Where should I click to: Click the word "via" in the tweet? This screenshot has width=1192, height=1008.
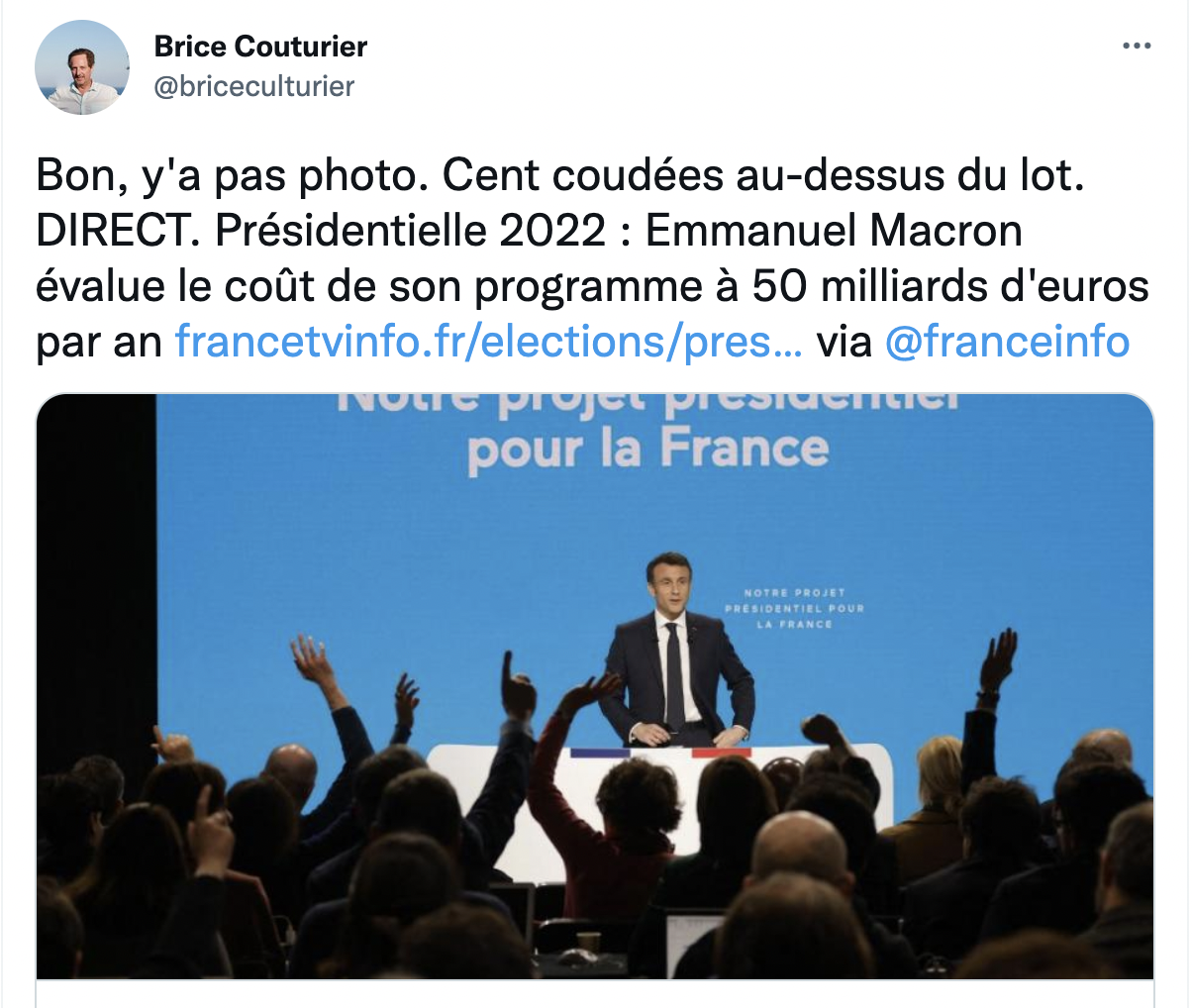coord(844,342)
